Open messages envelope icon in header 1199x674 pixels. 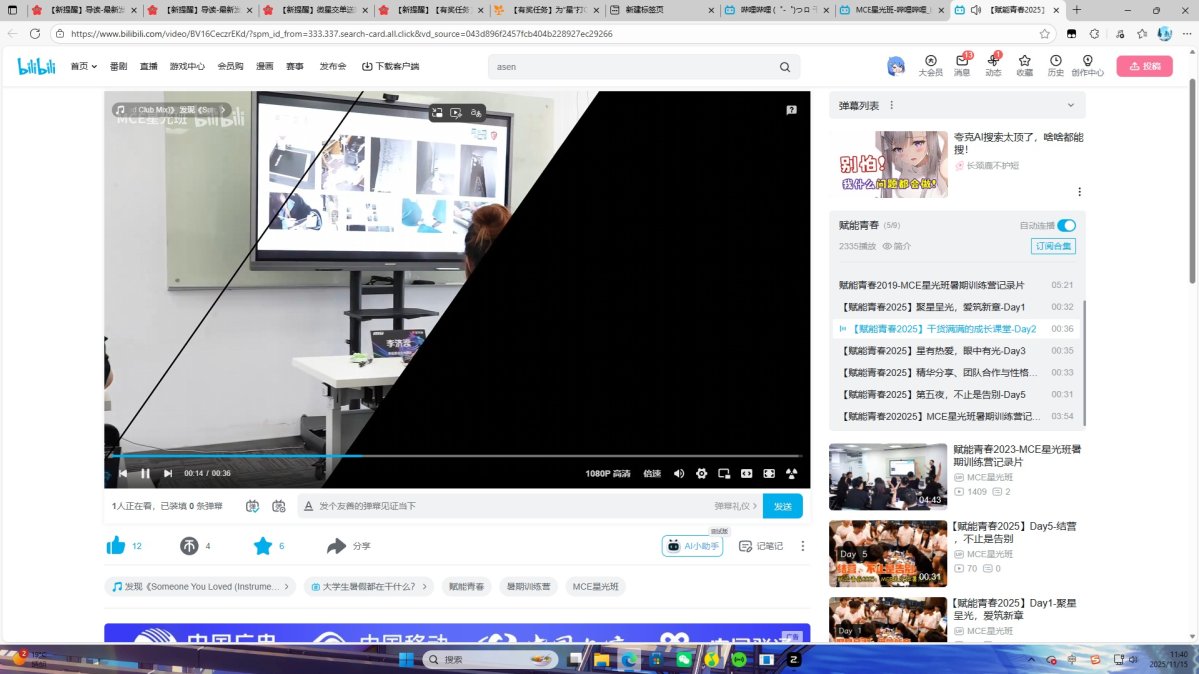point(961,62)
